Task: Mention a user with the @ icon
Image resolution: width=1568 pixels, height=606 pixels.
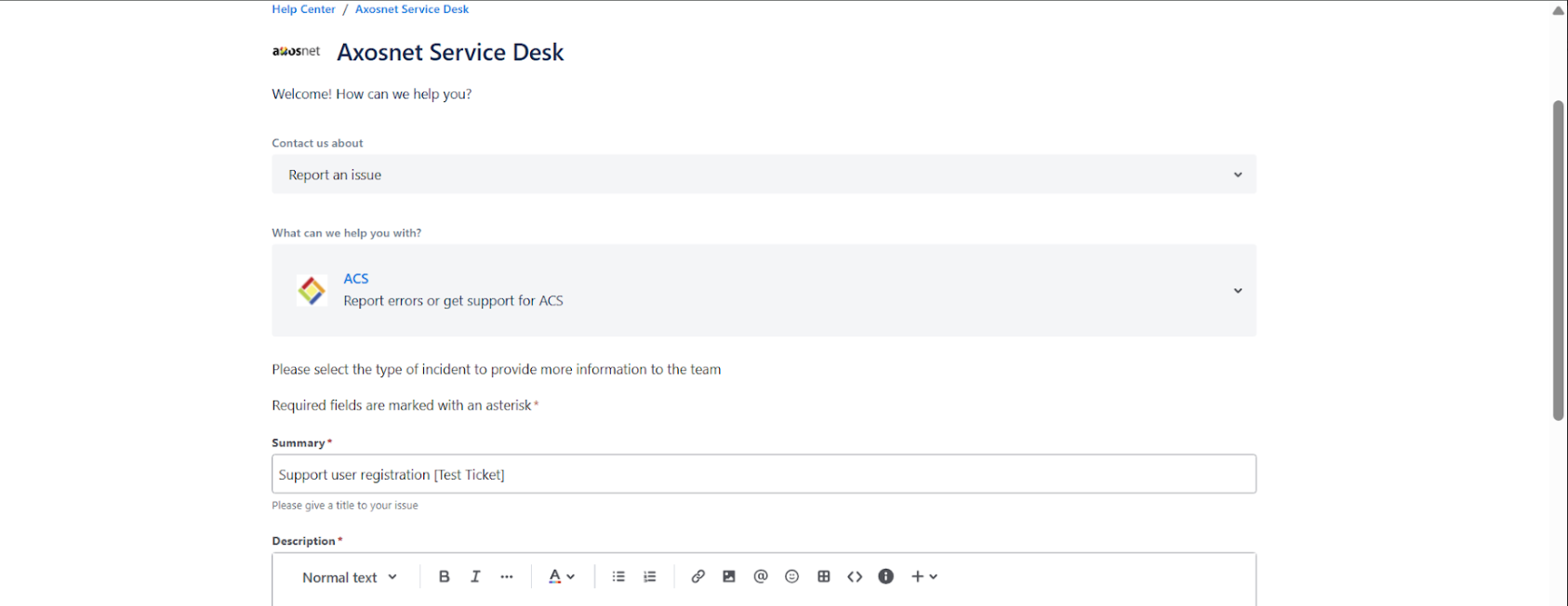Action: (761, 576)
